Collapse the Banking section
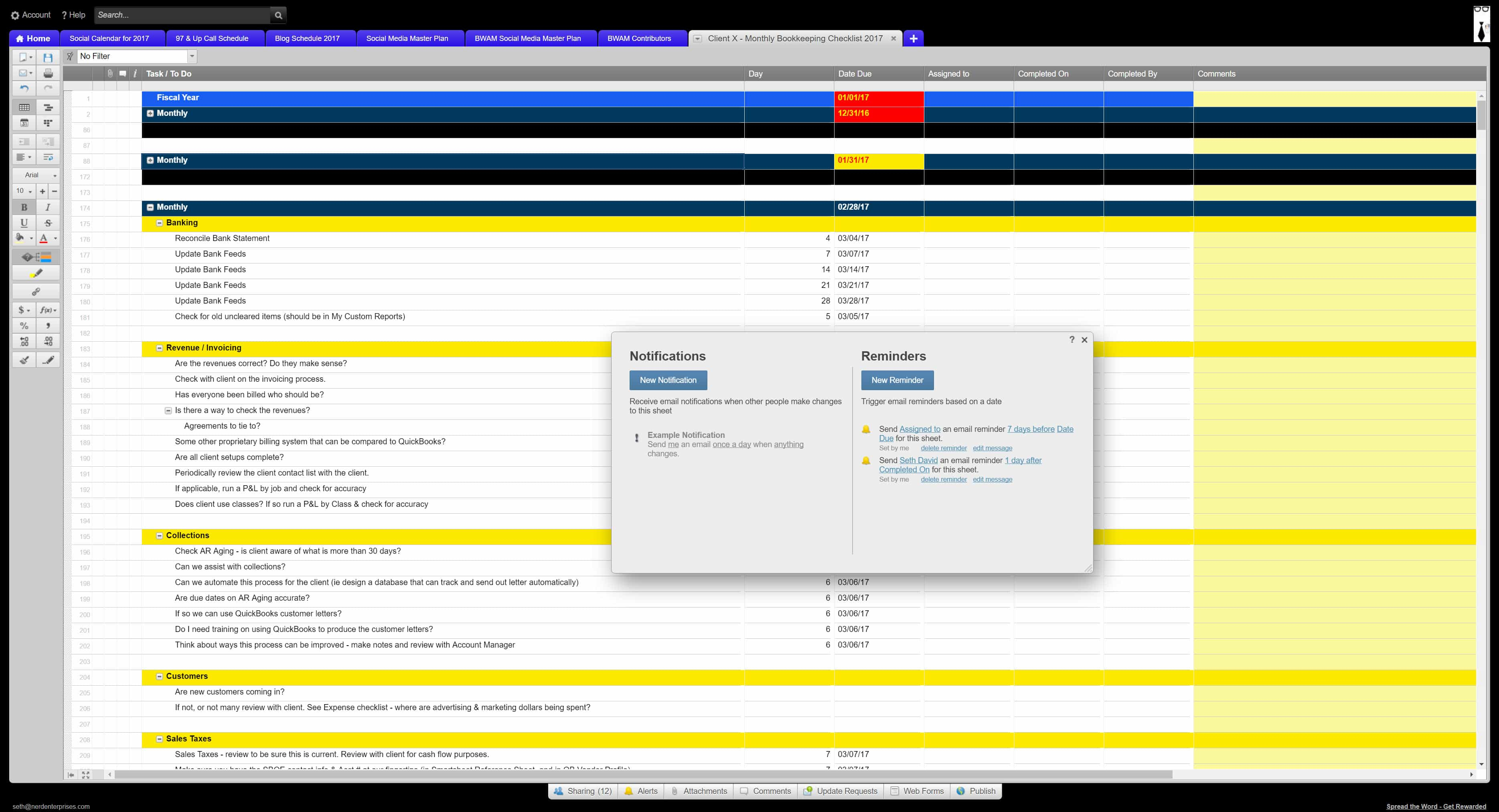 coord(160,223)
